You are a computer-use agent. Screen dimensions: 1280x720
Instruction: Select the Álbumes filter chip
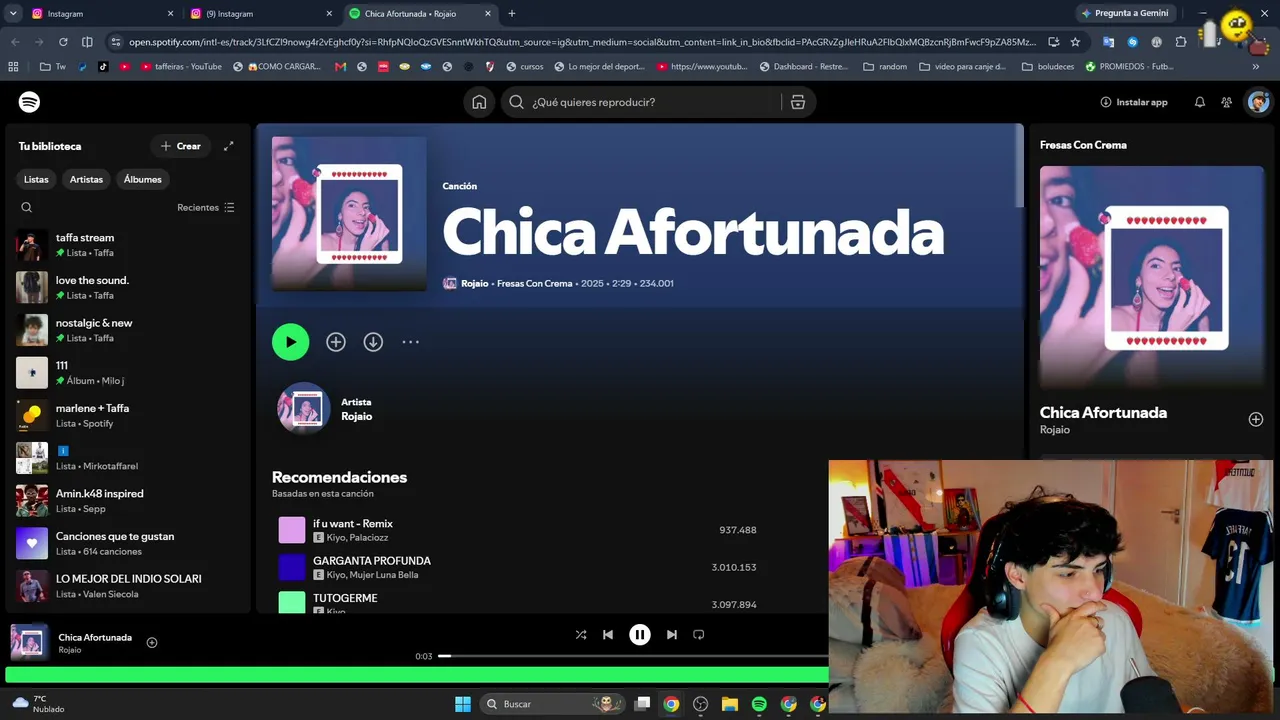coord(142,179)
